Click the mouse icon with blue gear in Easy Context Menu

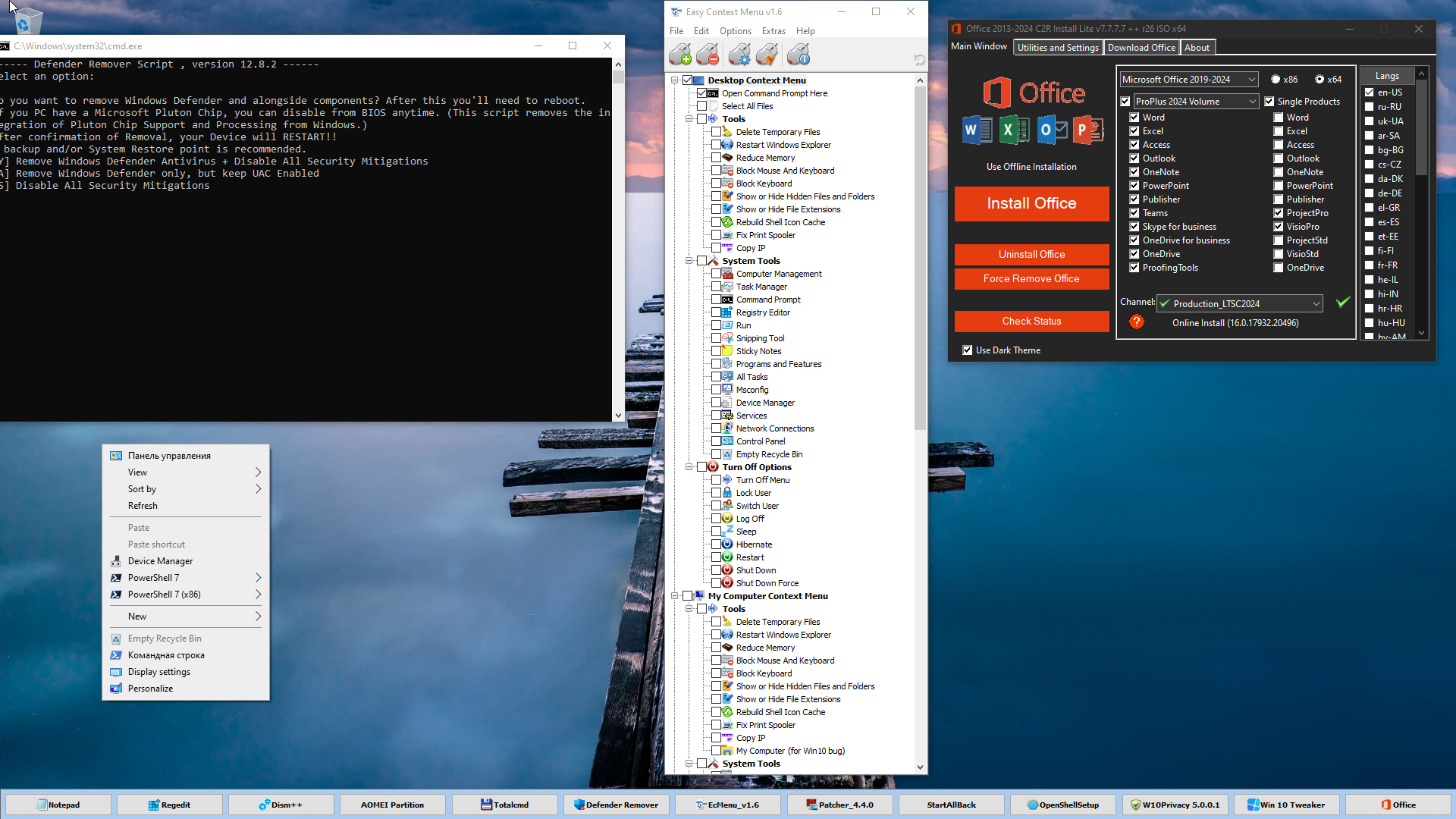point(739,55)
